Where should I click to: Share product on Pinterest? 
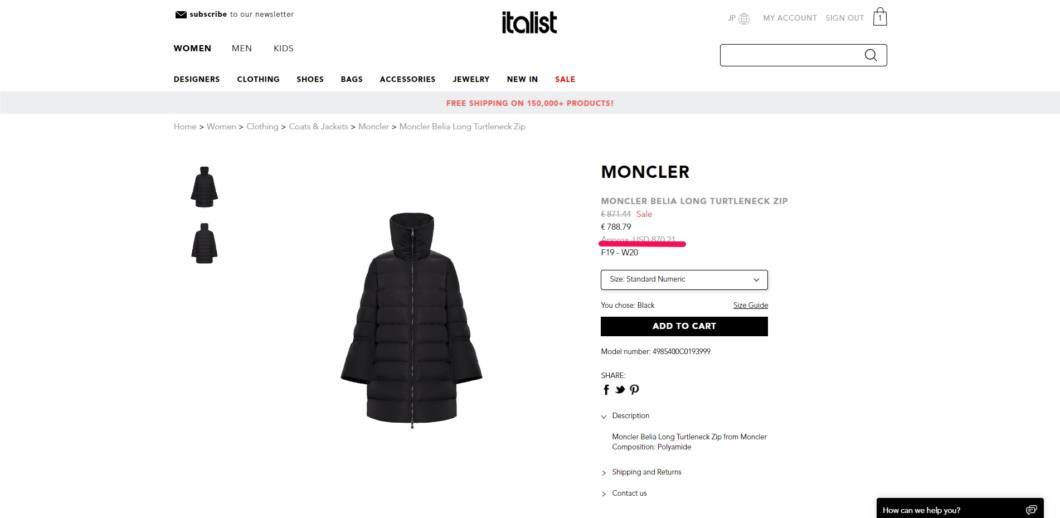(634, 390)
